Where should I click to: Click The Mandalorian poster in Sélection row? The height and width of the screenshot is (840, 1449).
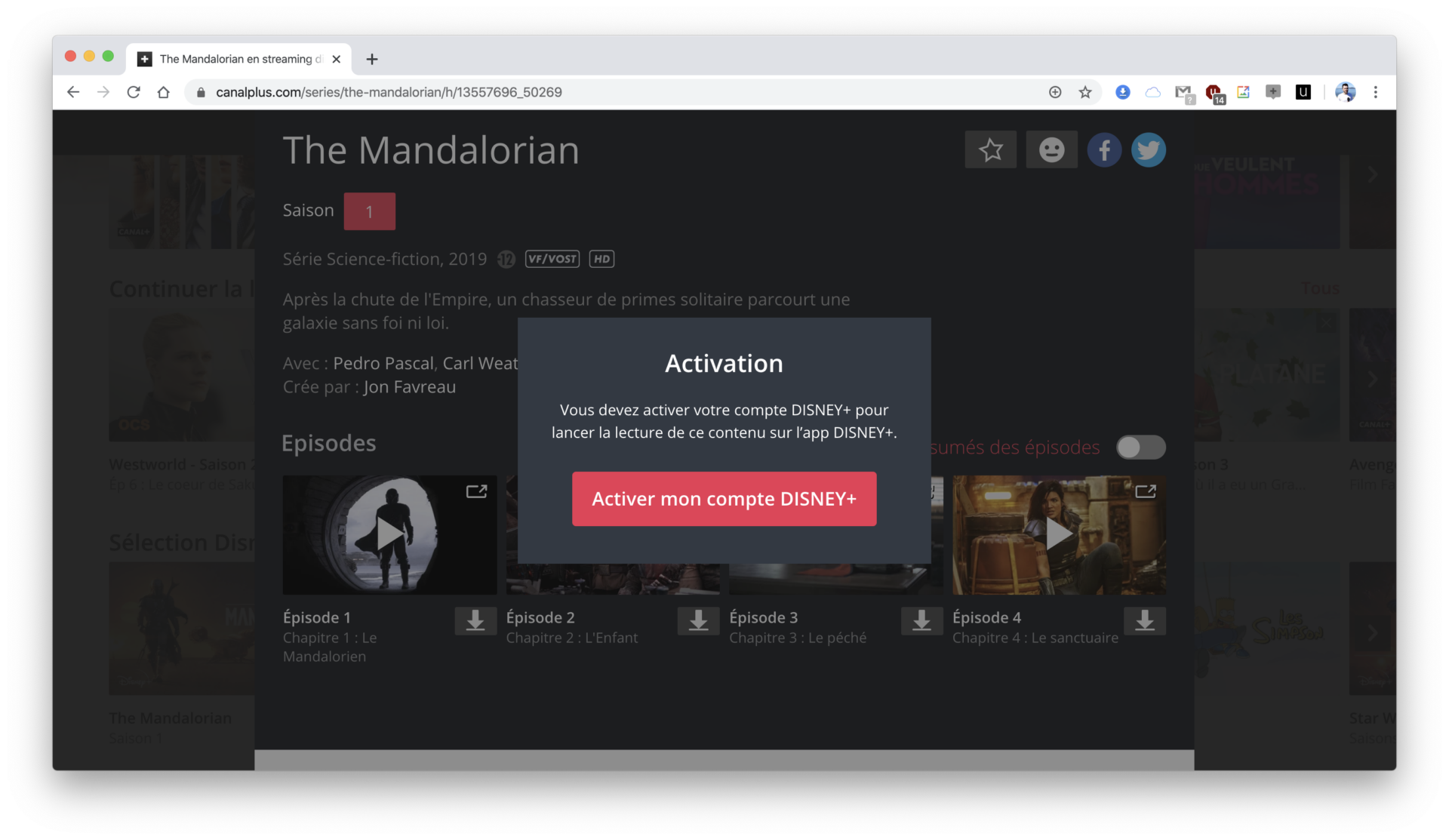coord(181,628)
